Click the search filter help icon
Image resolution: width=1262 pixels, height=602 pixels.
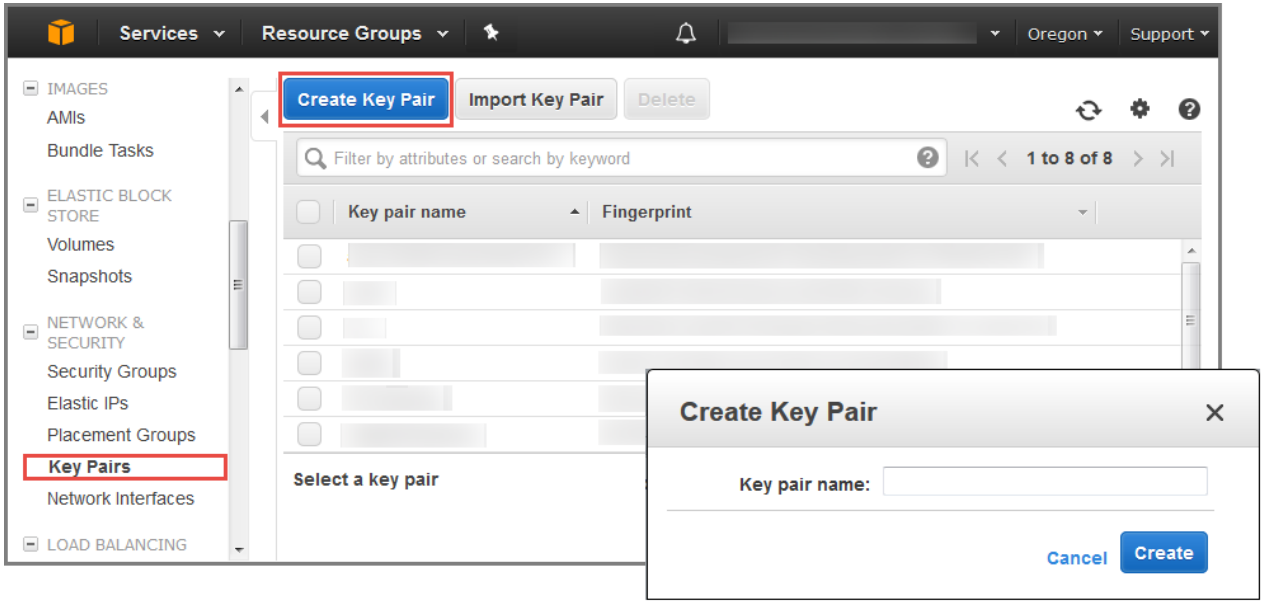pos(928,158)
